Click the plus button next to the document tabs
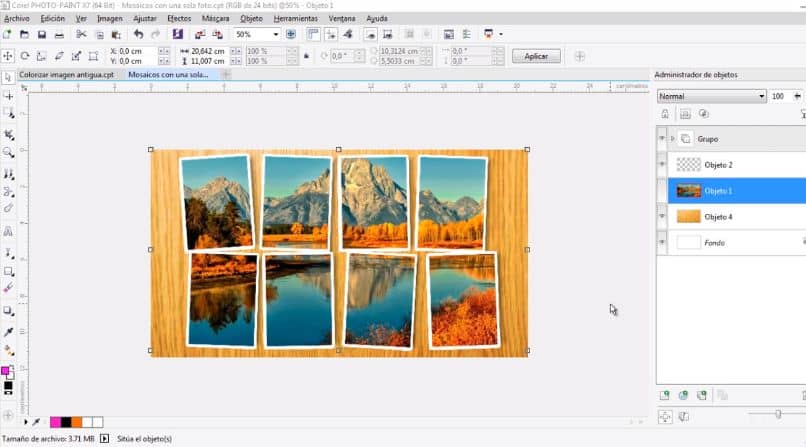 (x=226, y=74)
